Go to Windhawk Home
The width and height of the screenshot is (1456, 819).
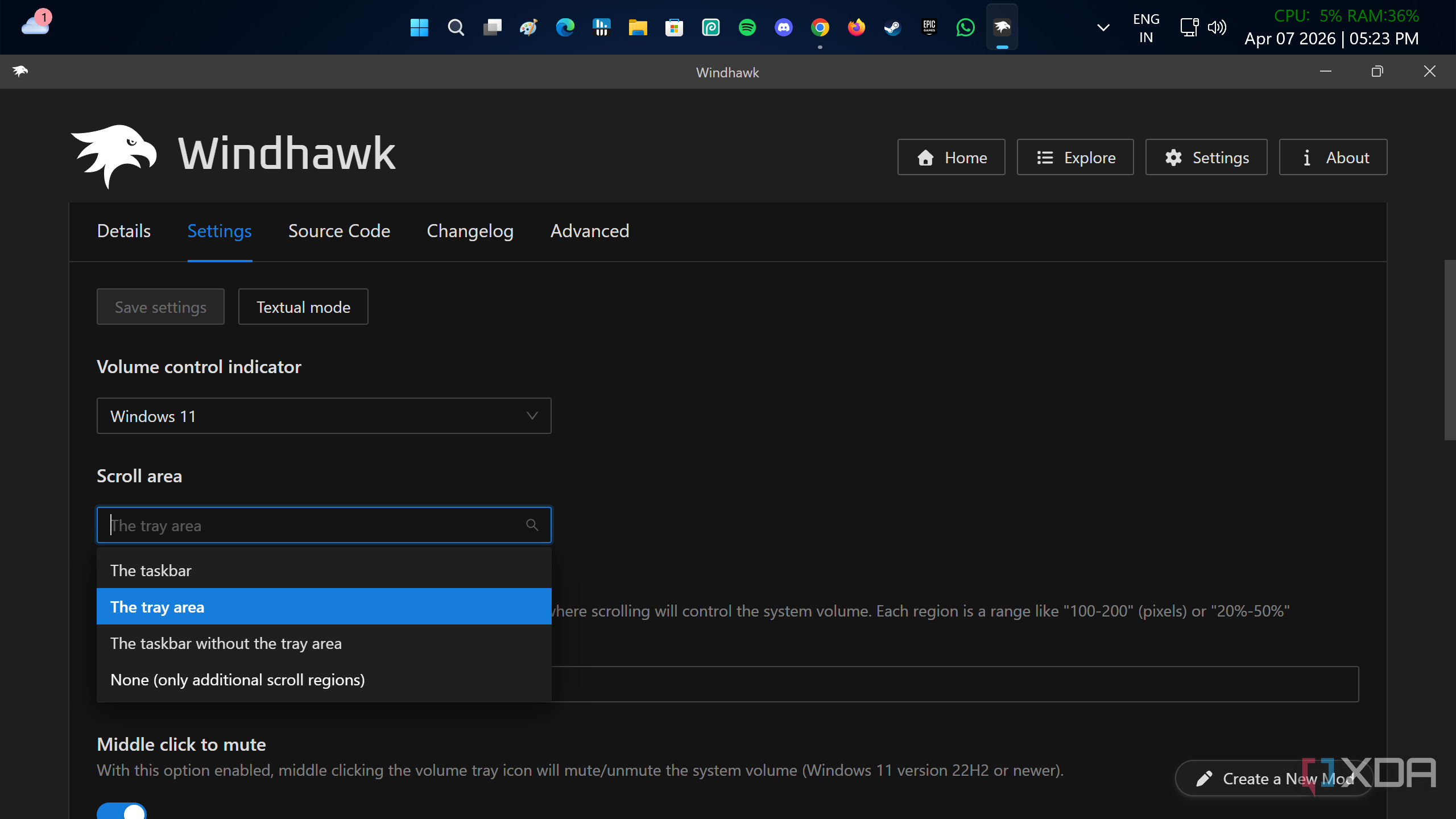951,157
